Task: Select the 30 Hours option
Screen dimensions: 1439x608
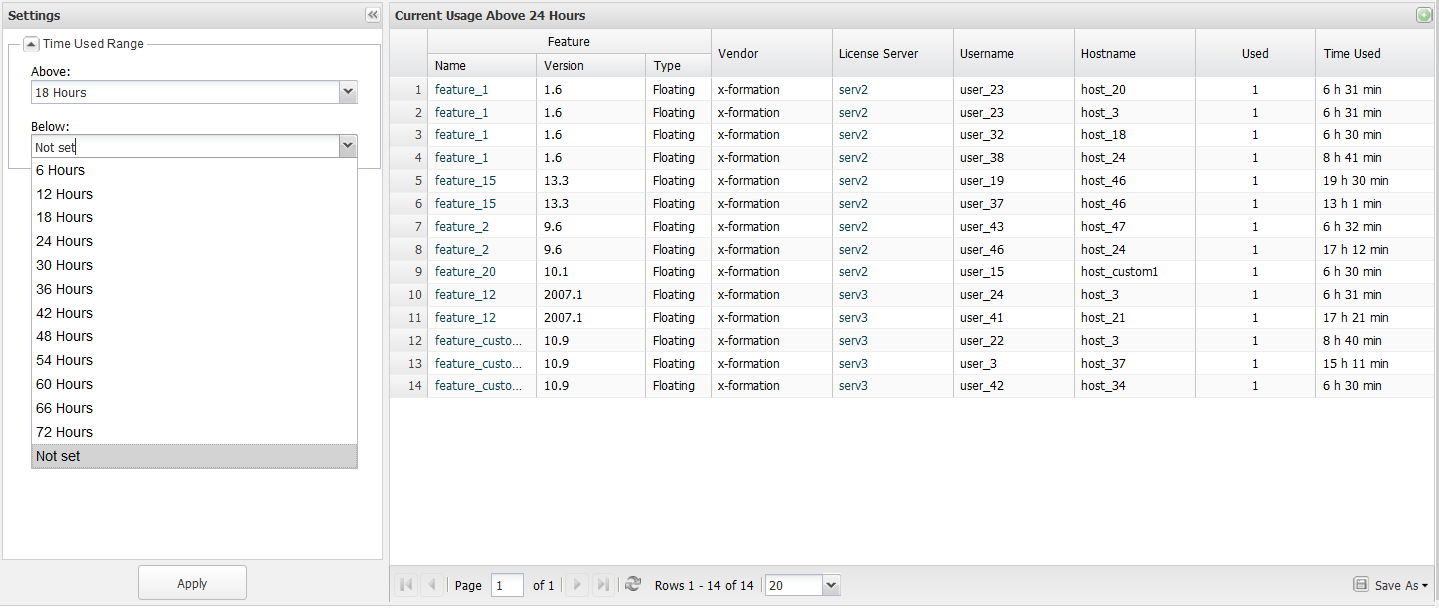Action: pos(194,265)
